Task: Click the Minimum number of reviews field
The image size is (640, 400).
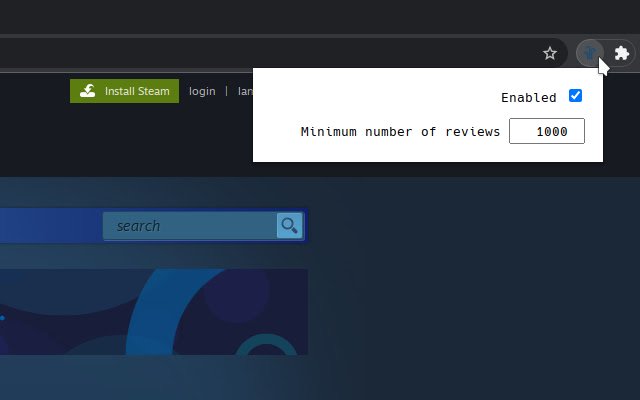Action: coord(547,131)
